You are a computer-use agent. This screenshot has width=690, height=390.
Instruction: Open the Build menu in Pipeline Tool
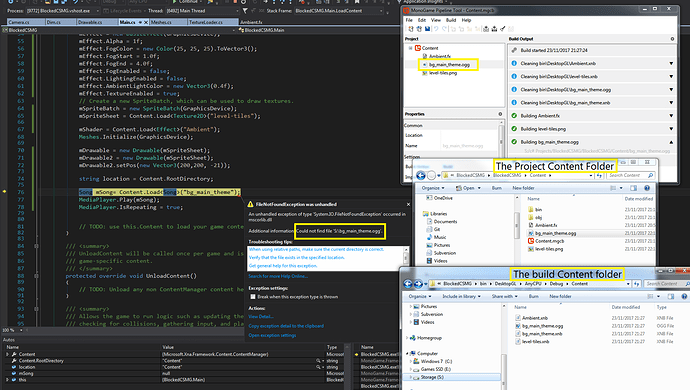451,20
